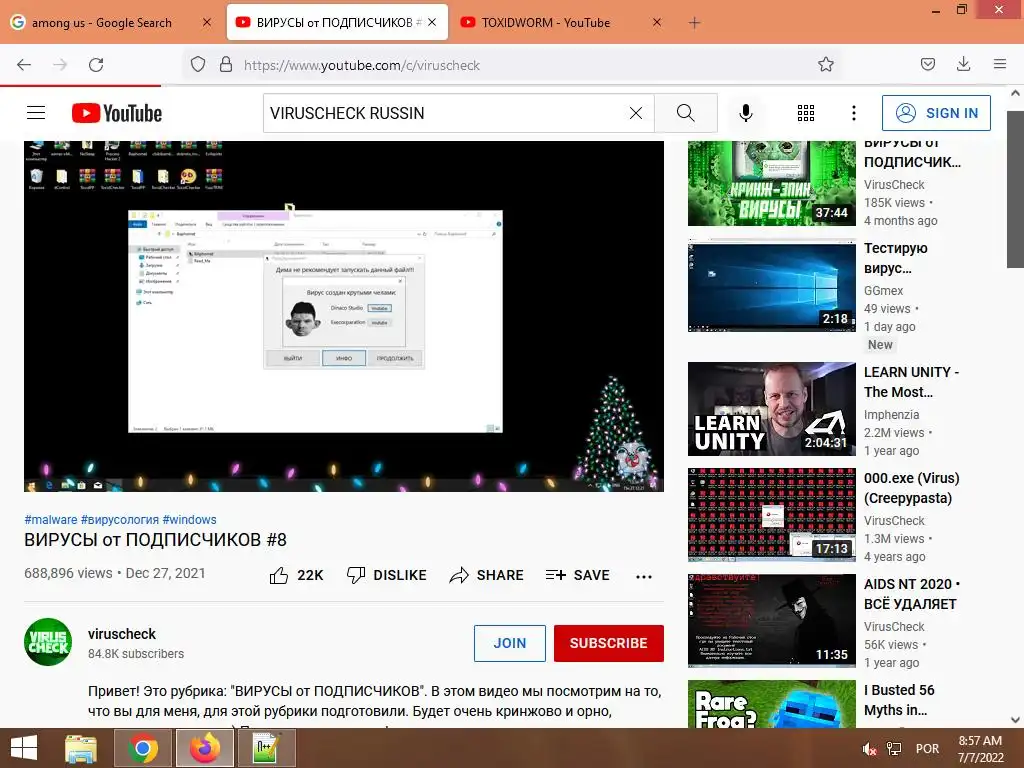Open the viruscheck channel avatar
Image resolution: width=1024 pixels, height=768 pixels.
point(48,642)
